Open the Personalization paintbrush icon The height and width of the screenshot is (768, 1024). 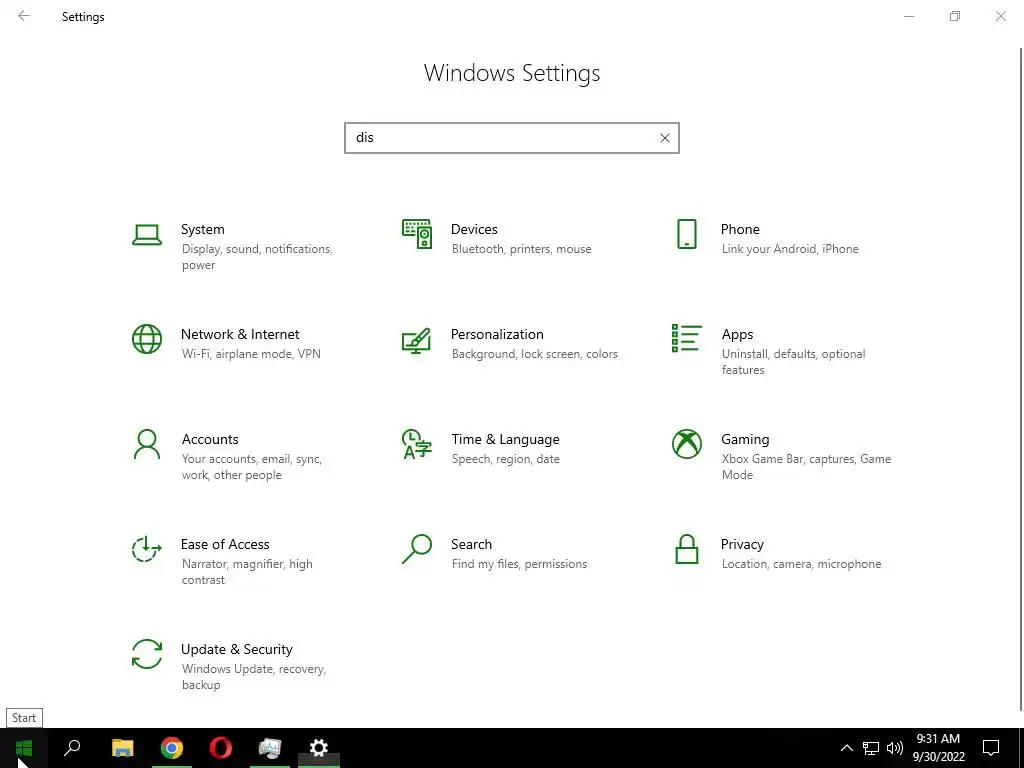(x=417, y=340)
